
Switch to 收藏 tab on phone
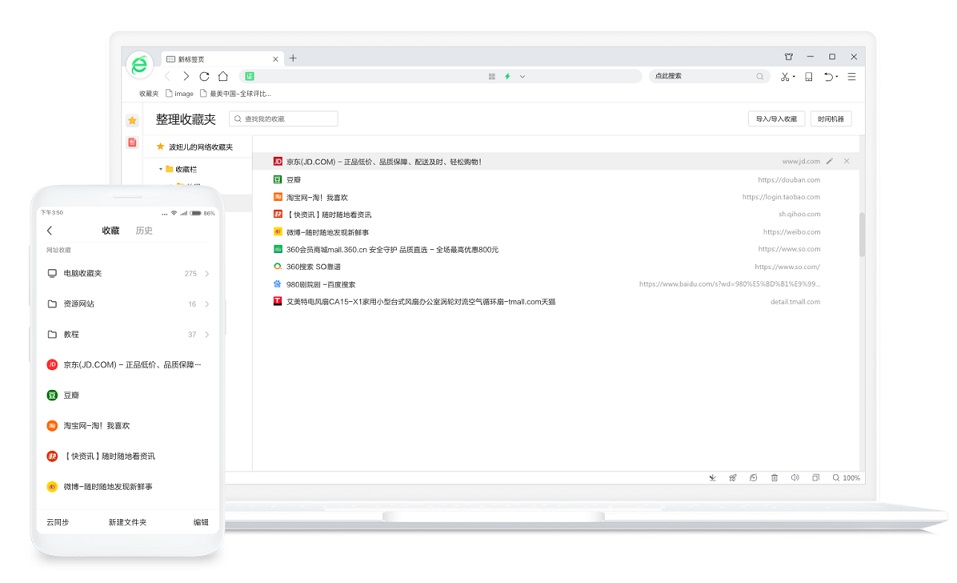click(110, 230)
